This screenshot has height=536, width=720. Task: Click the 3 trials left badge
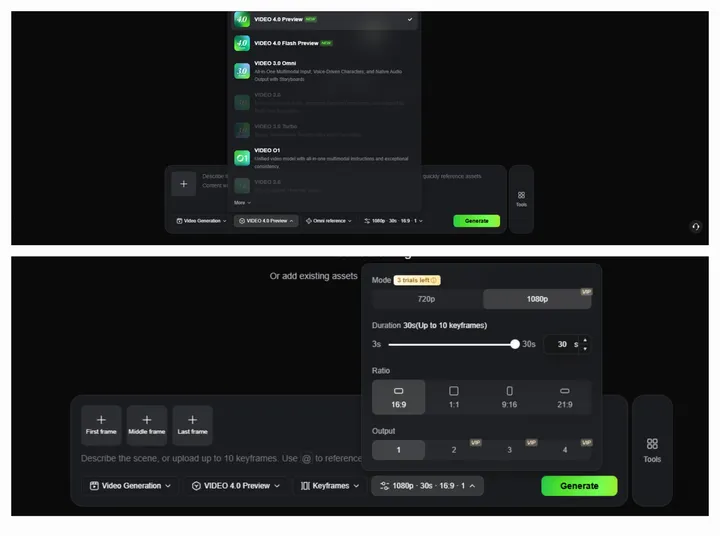[x=417, y=280]
